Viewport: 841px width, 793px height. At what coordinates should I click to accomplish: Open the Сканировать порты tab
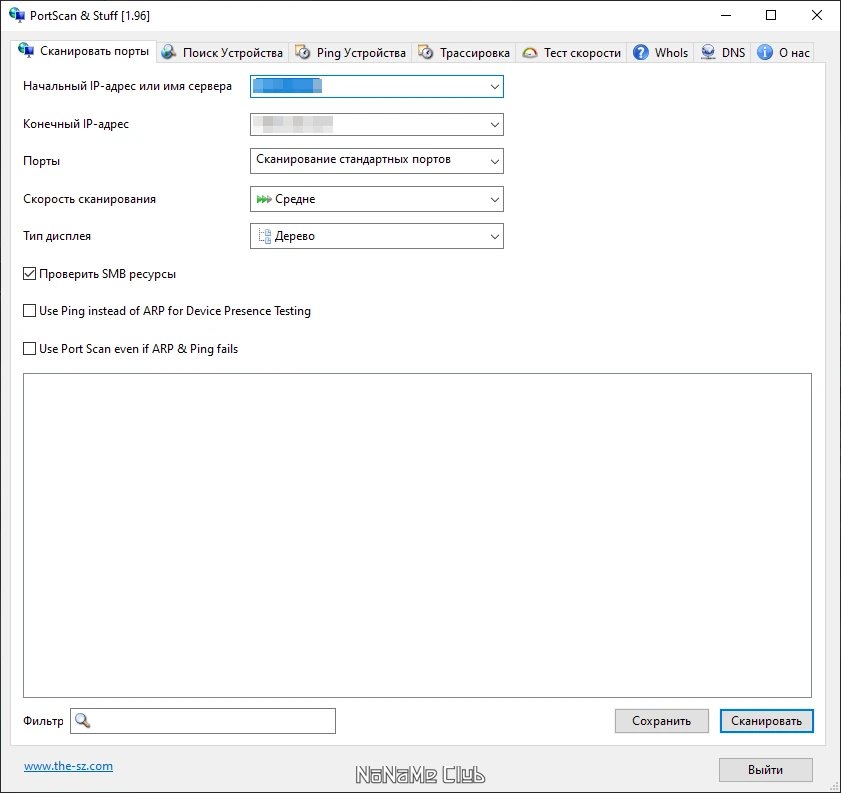[85, 52]
